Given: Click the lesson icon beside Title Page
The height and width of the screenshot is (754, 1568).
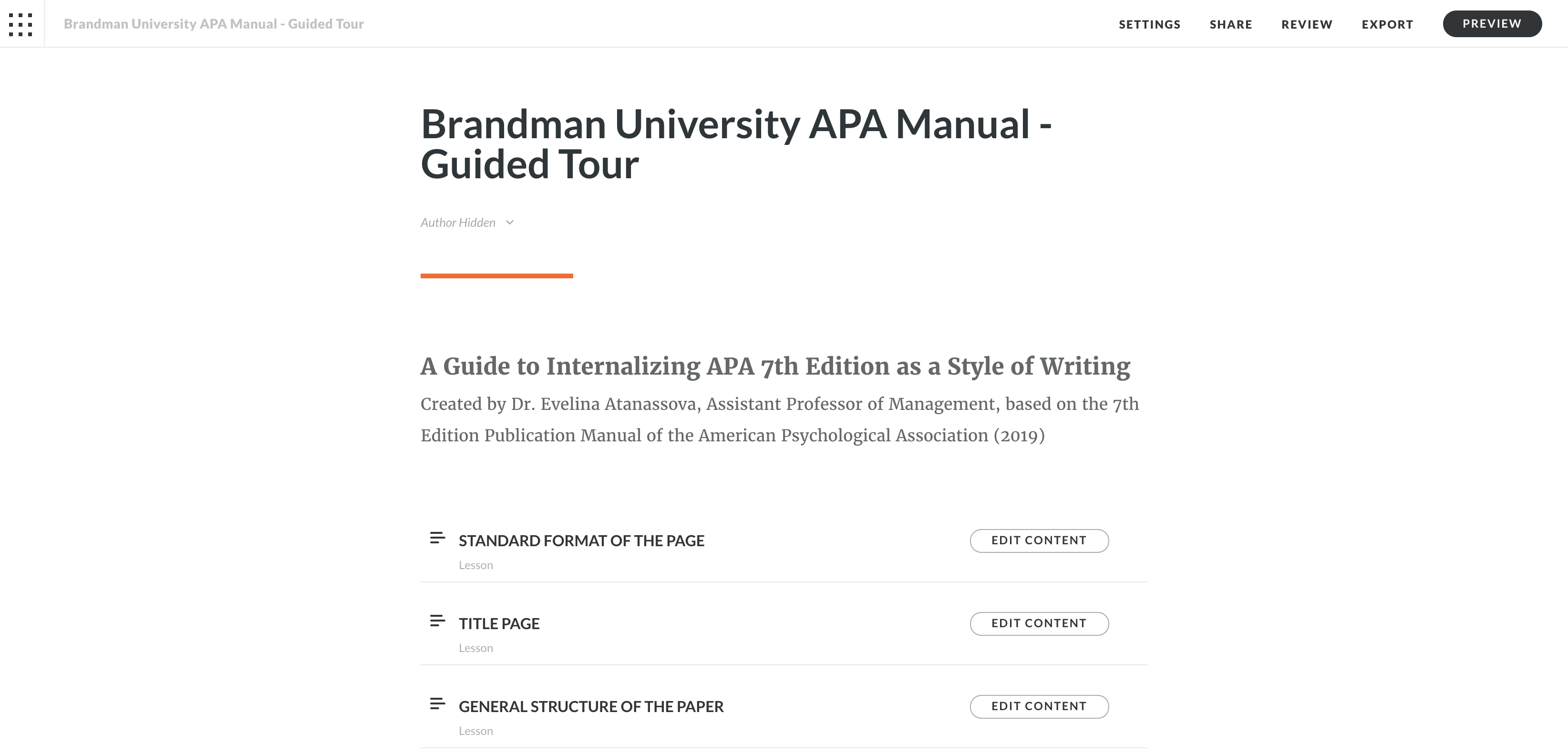Looking at the screenshot, I should point(437,621).
